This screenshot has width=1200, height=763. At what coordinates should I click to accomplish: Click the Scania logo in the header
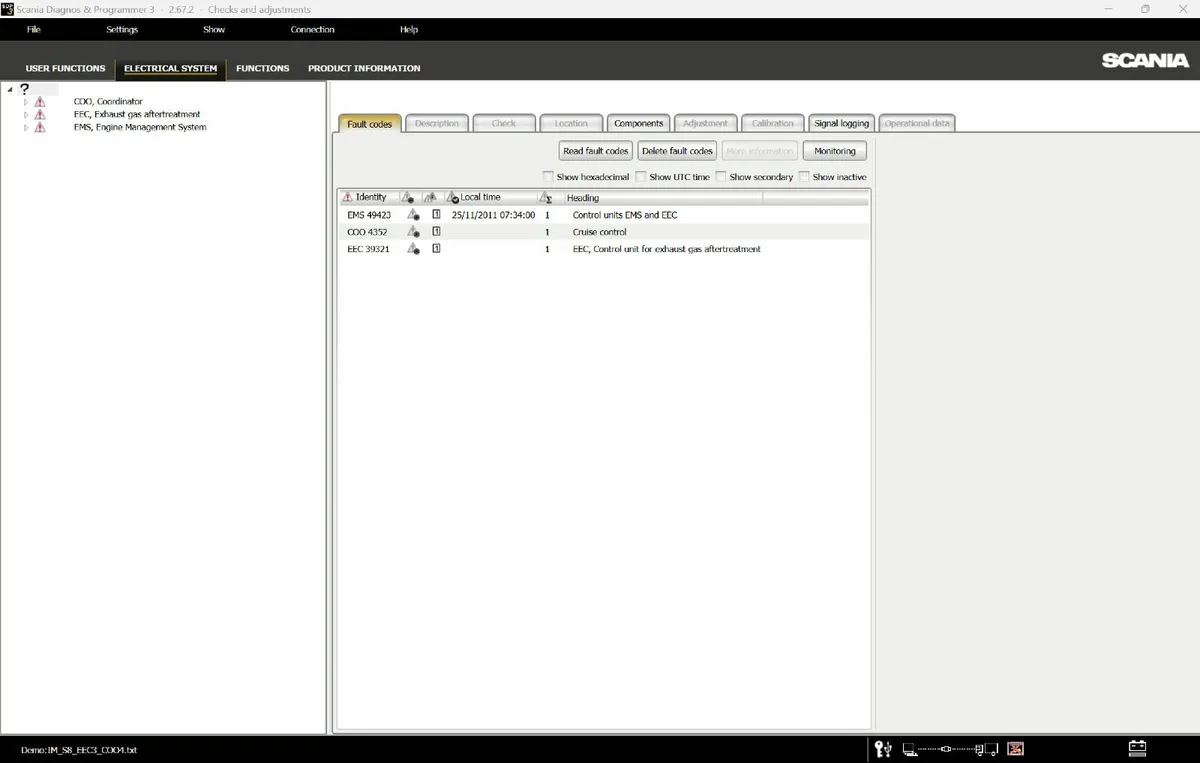(x=1144, y=60)
